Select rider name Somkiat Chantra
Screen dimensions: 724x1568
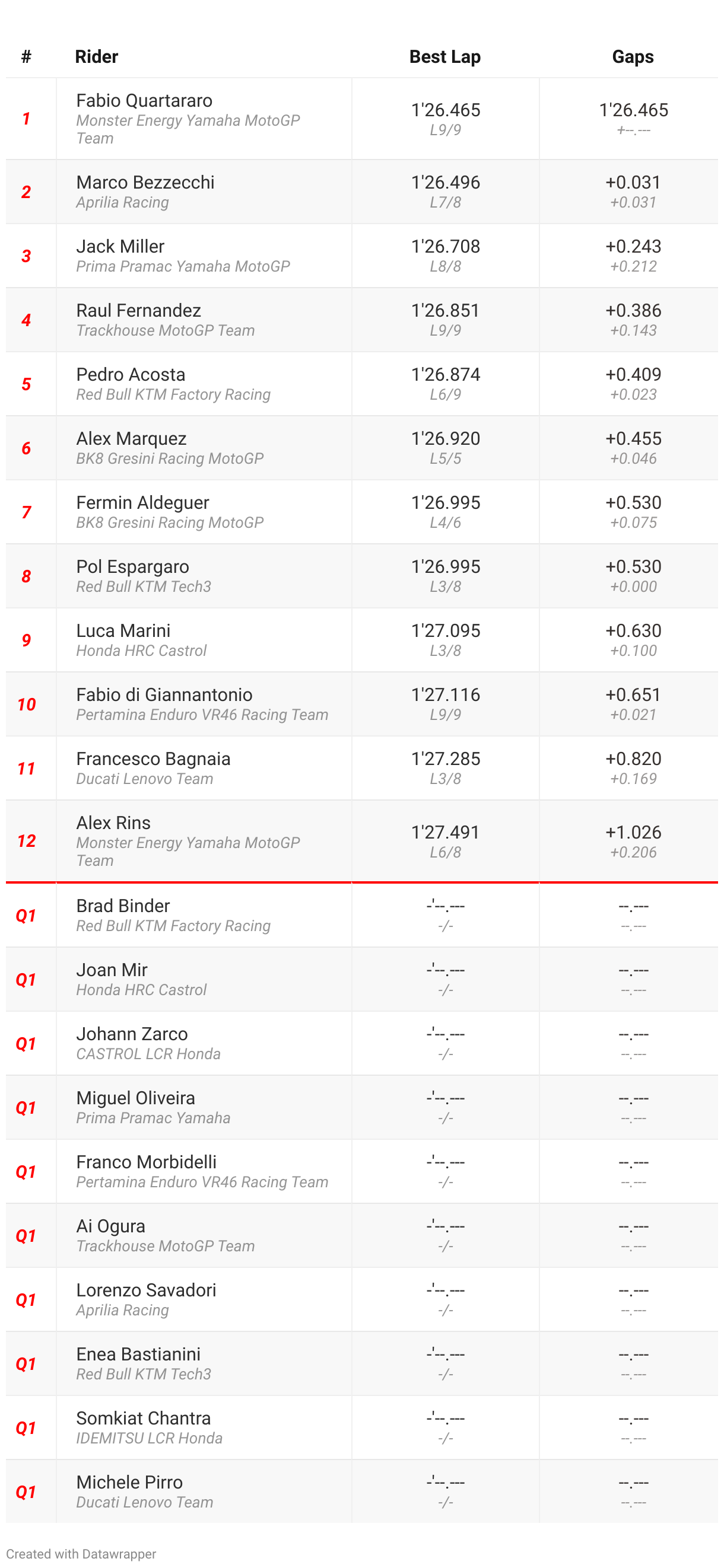143,1417
